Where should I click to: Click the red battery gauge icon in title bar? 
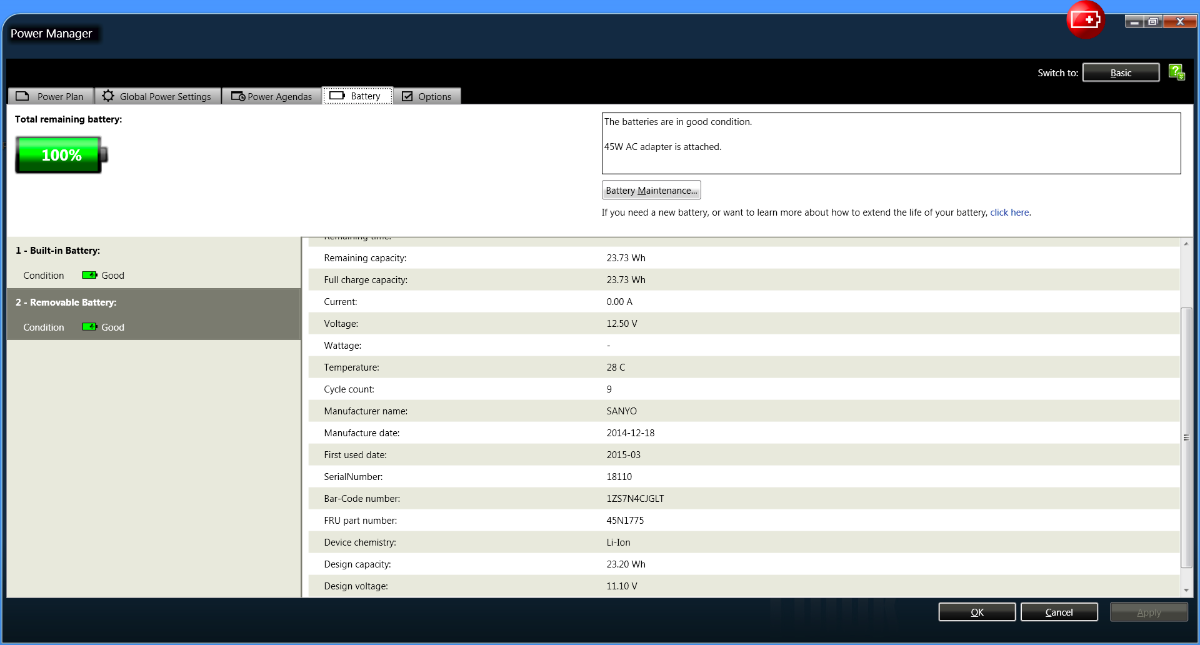[1085, 21]
